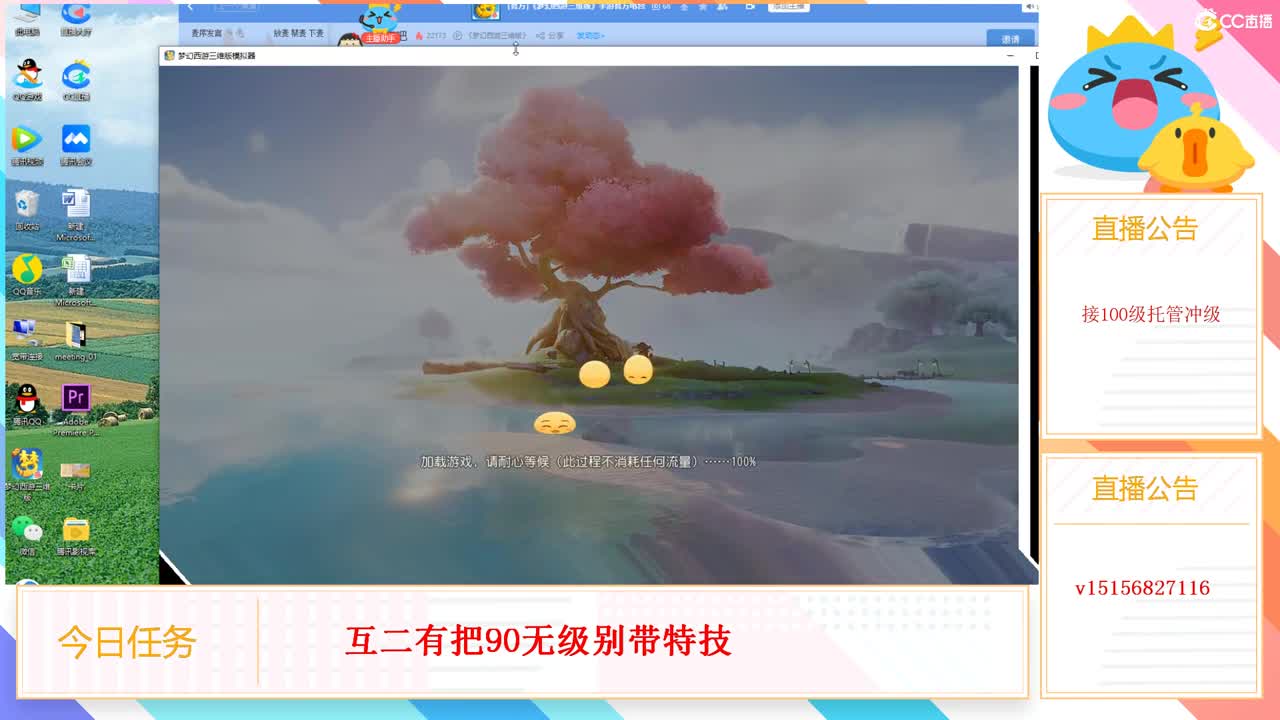
Task: Click the loading progress text 100%
Action: (743, 462)
